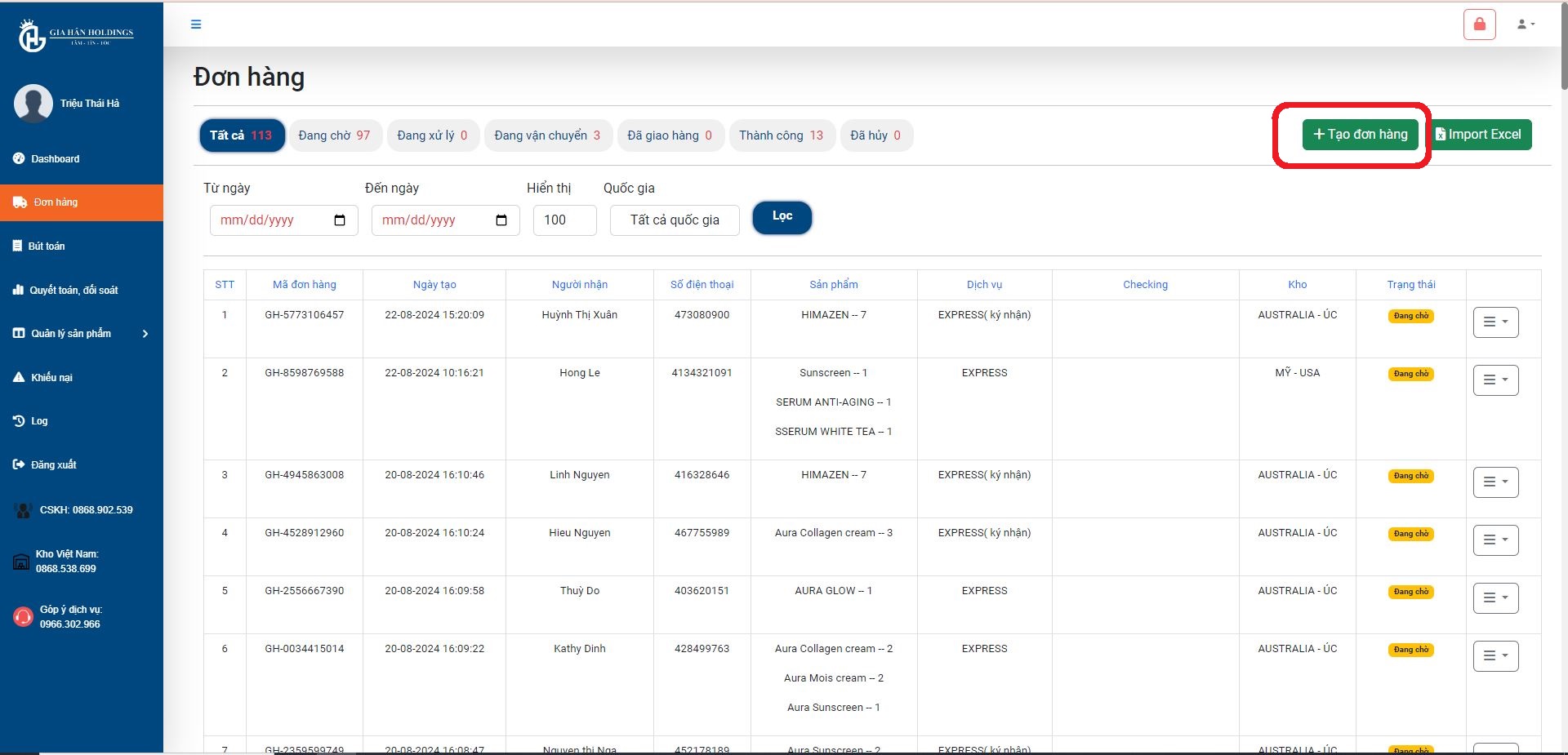Viewport: 1568px width, 755px height.
Task: Click the Góp ý dịch vụ headset icon
Action: (23, 617)
